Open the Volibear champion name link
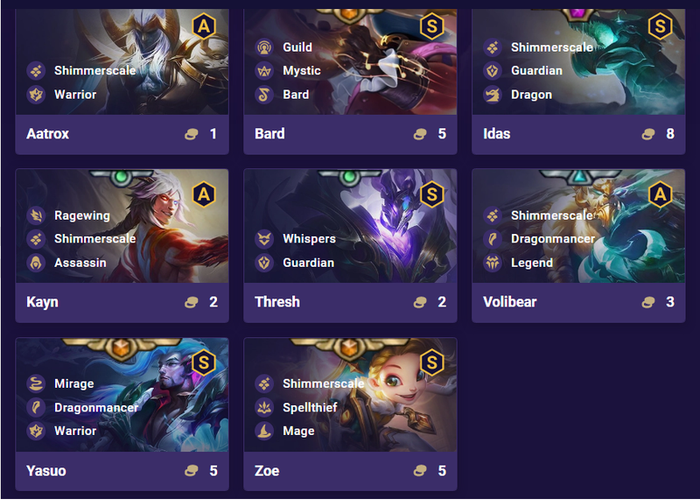 click(x=510, y=302)
